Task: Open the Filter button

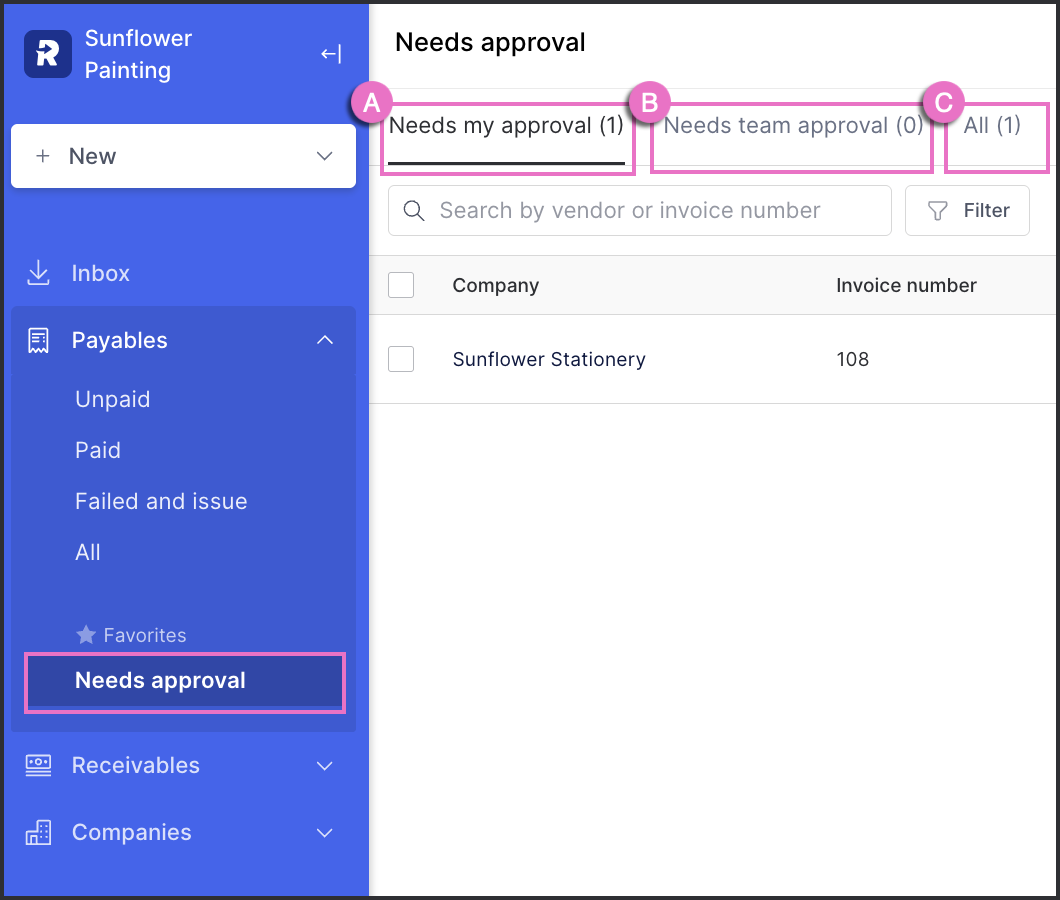Action: pyautogui.click(x=967, y=210)
